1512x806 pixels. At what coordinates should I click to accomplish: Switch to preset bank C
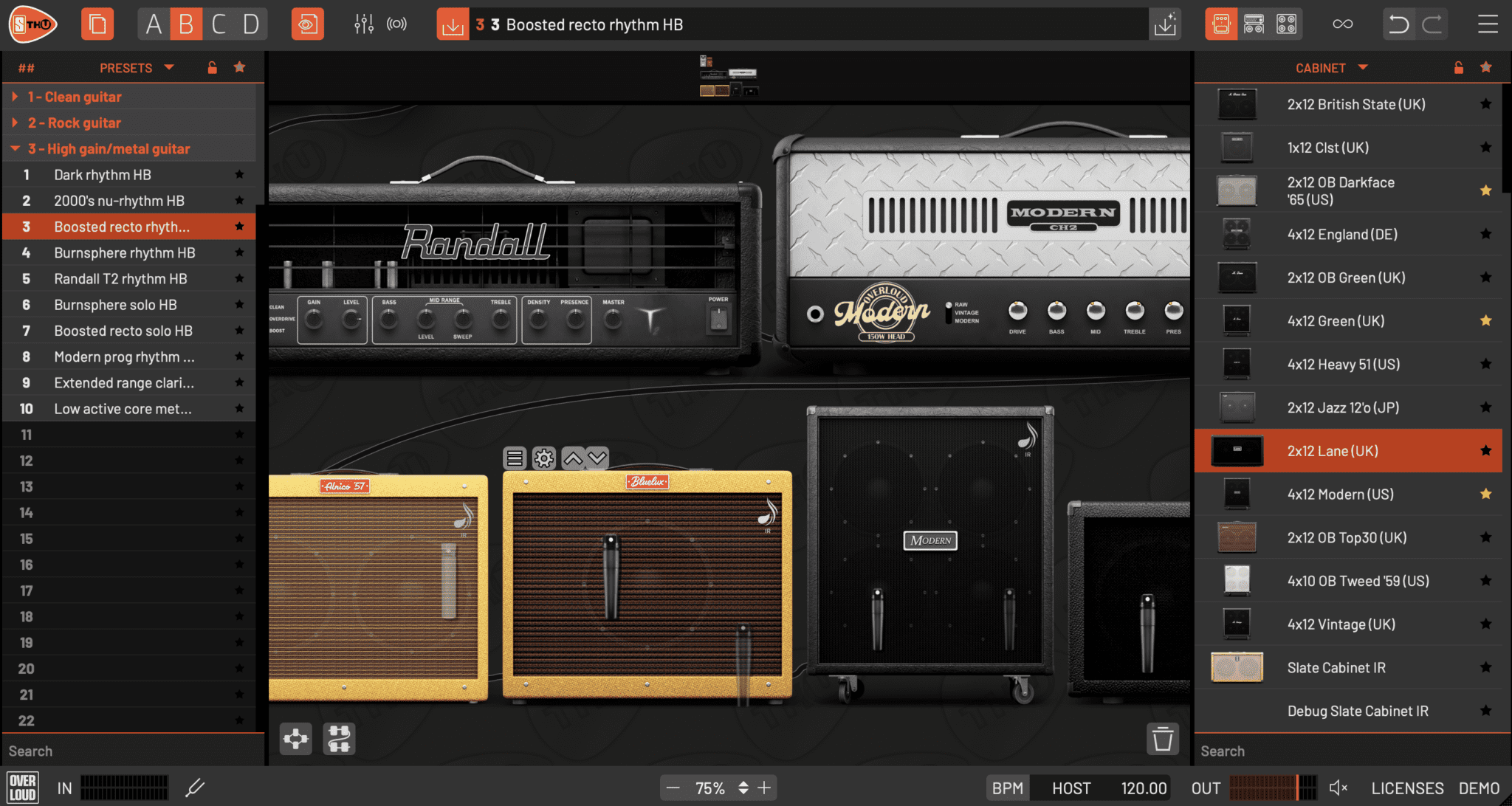(219, 23)
